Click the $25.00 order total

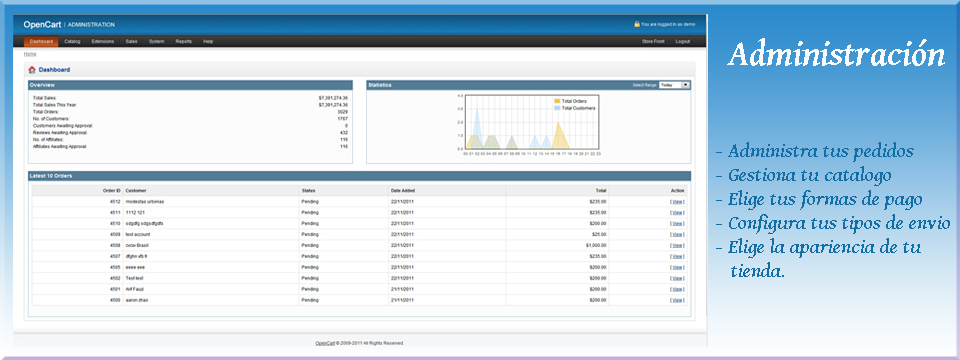click(599, 234)
